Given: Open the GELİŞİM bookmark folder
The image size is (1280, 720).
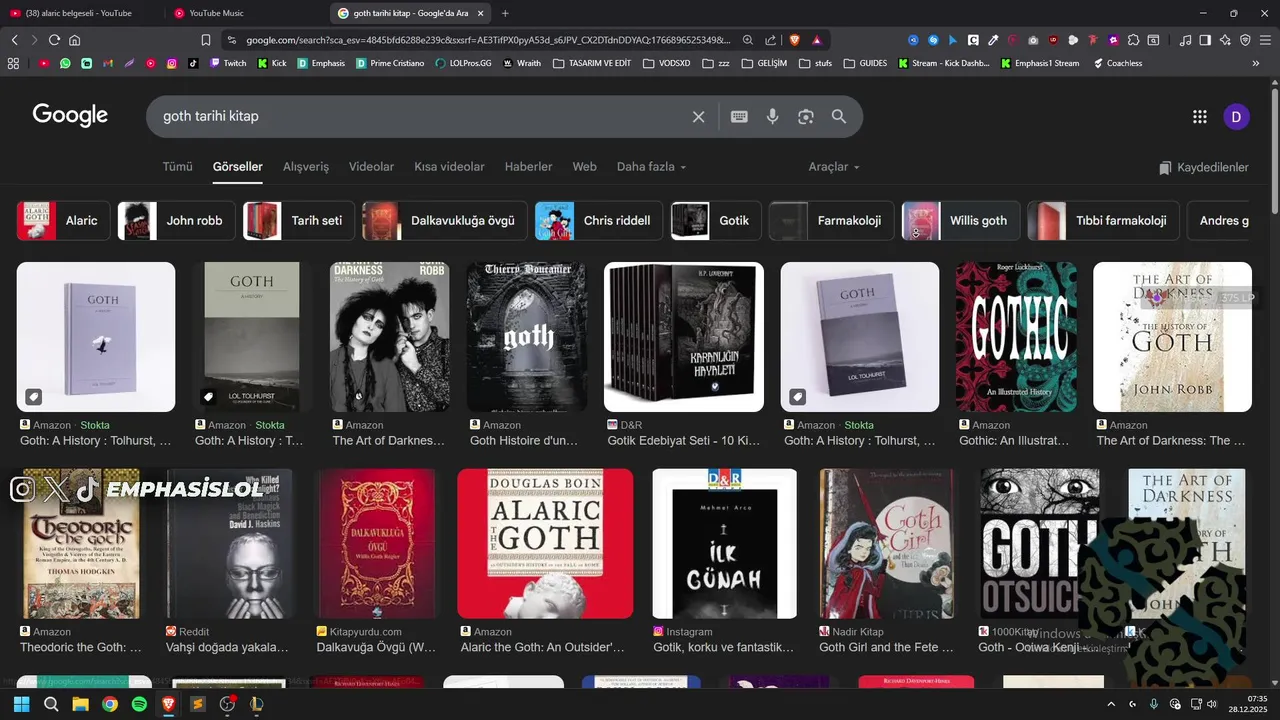Looking at the screenshot, I should 764,63.
